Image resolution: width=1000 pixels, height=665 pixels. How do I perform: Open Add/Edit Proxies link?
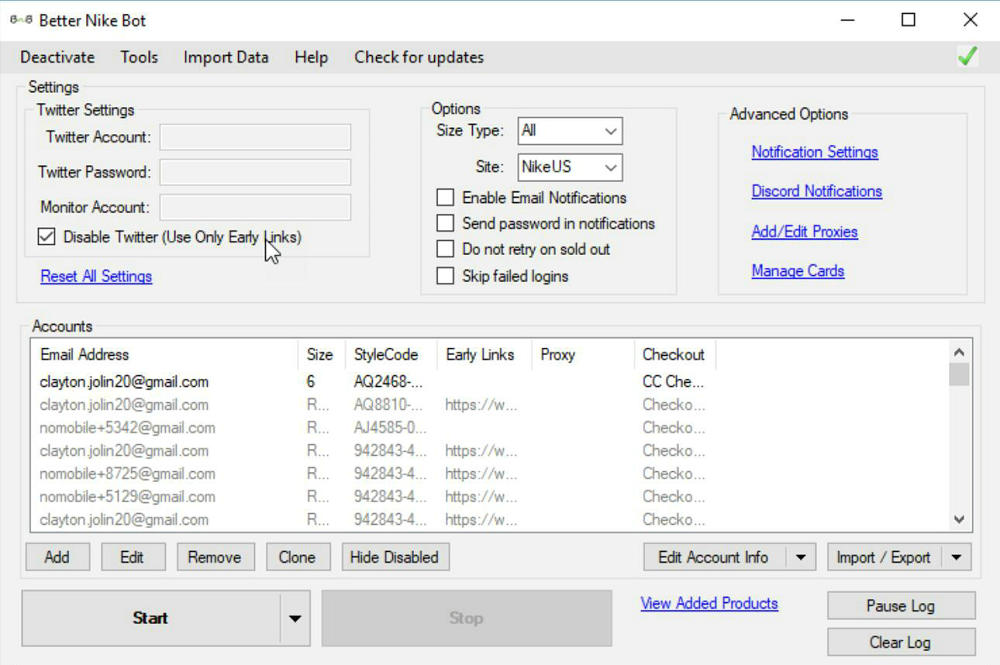804,231
